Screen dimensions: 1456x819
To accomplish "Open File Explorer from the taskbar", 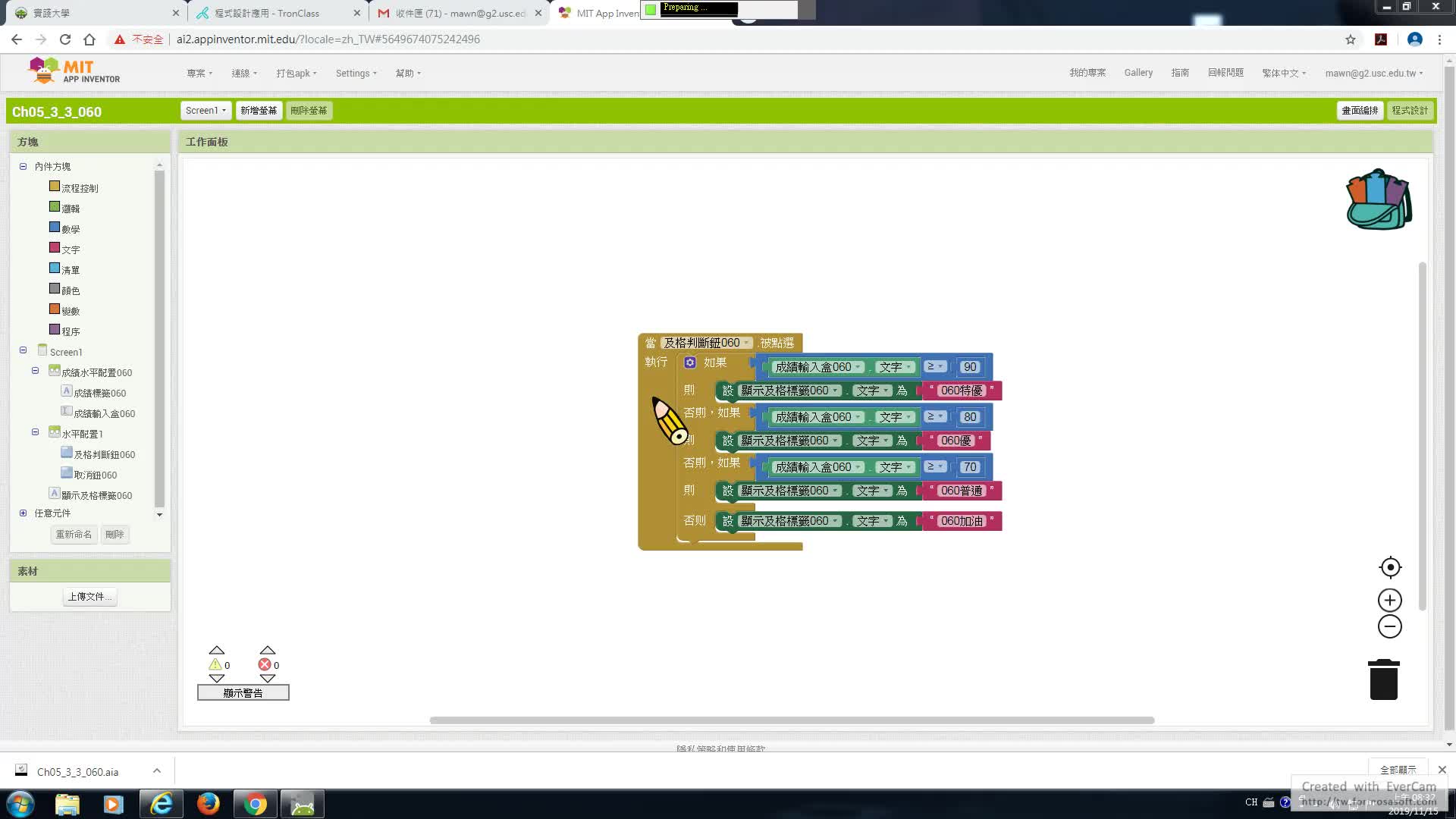I will coord(67,804).
